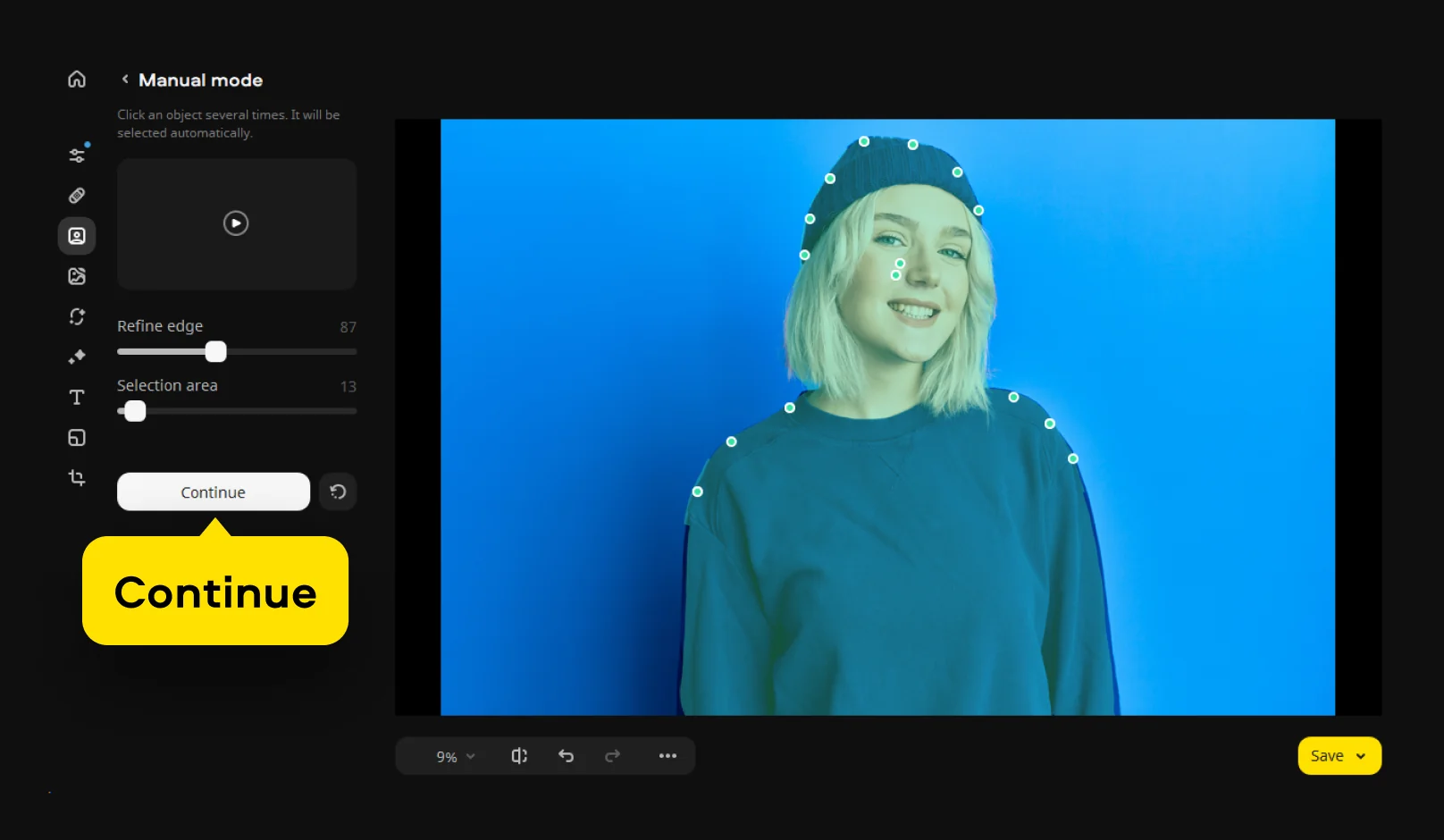Image resolution: width=1444 pixels, height=840 pixels.
Task: Reset selection with the circular arrow button
Action: point(338,491)
